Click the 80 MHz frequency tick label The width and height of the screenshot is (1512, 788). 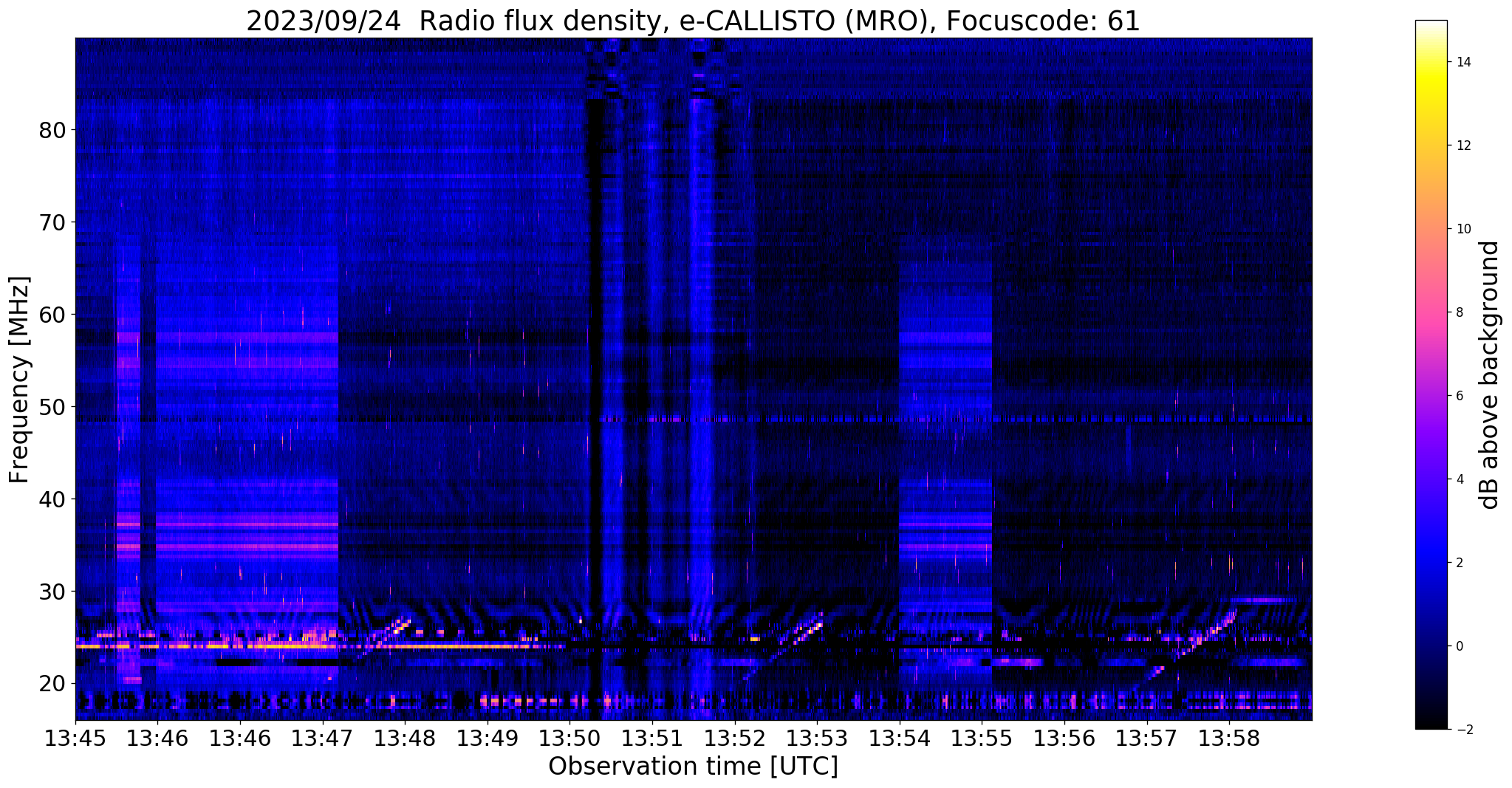point(52,130)
